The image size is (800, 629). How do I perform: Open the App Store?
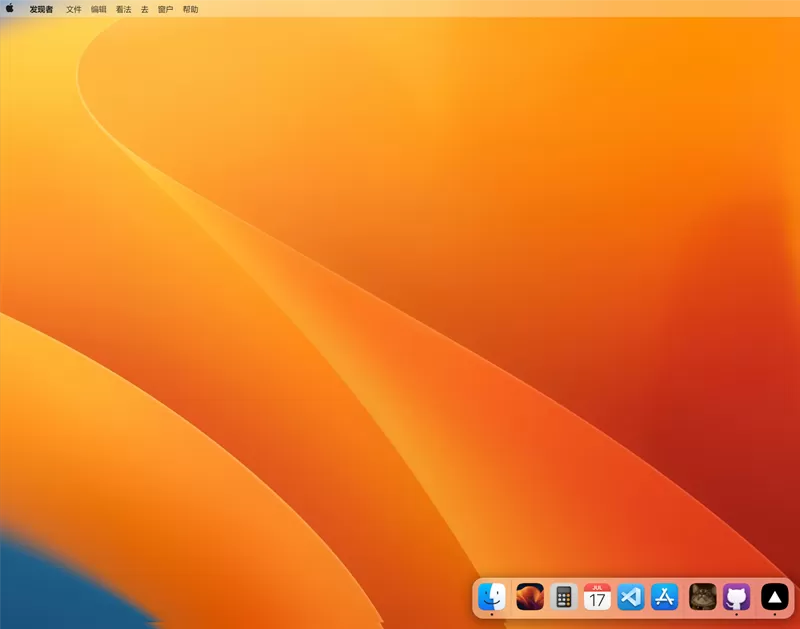tap(665, 597)
